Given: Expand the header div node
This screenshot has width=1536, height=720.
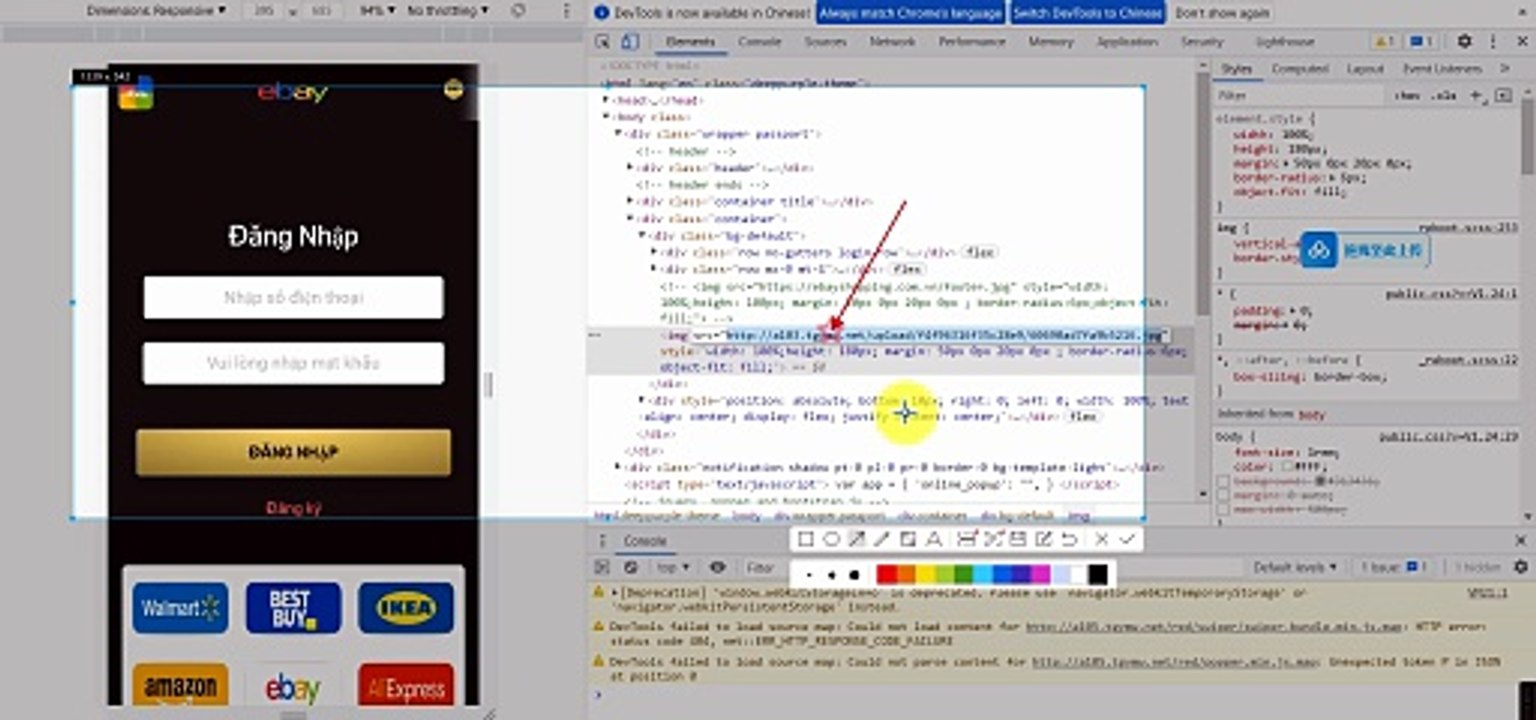Looking at the screenshot, I should tap(630, 168).
